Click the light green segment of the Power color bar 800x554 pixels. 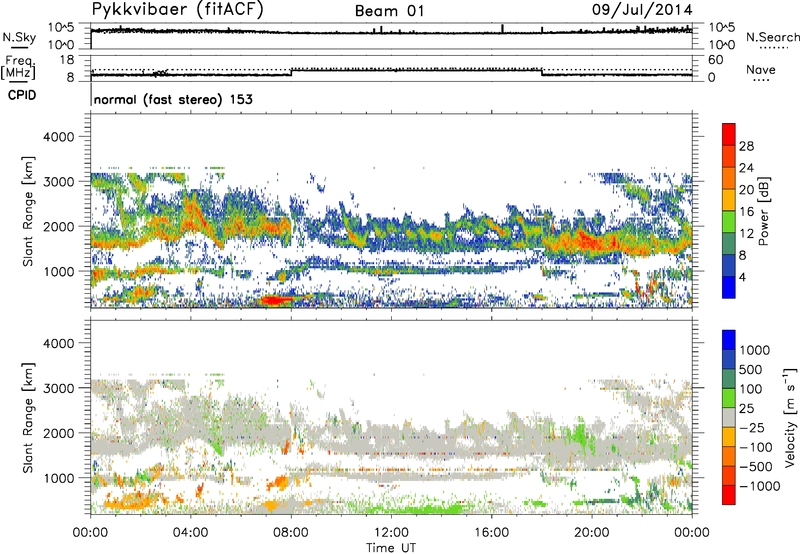click(x=729, y=221)
